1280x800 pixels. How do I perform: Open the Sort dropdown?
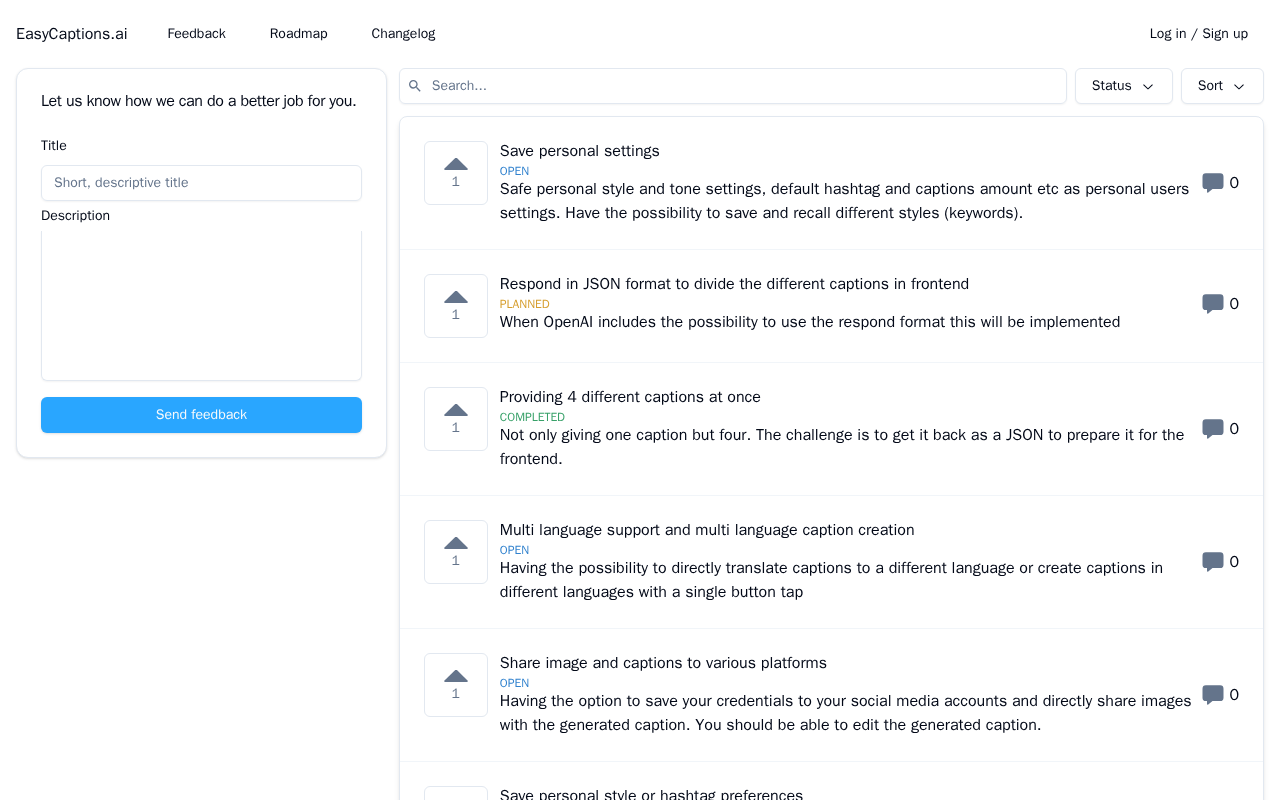(x=1222, y=86)
